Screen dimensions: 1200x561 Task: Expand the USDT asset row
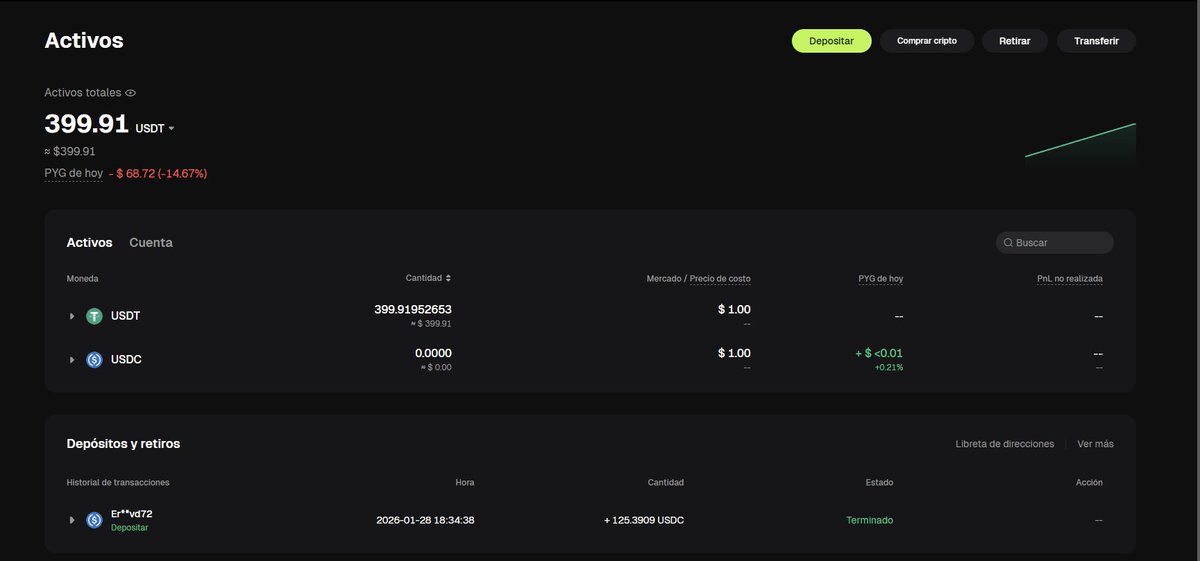point(72,316)
